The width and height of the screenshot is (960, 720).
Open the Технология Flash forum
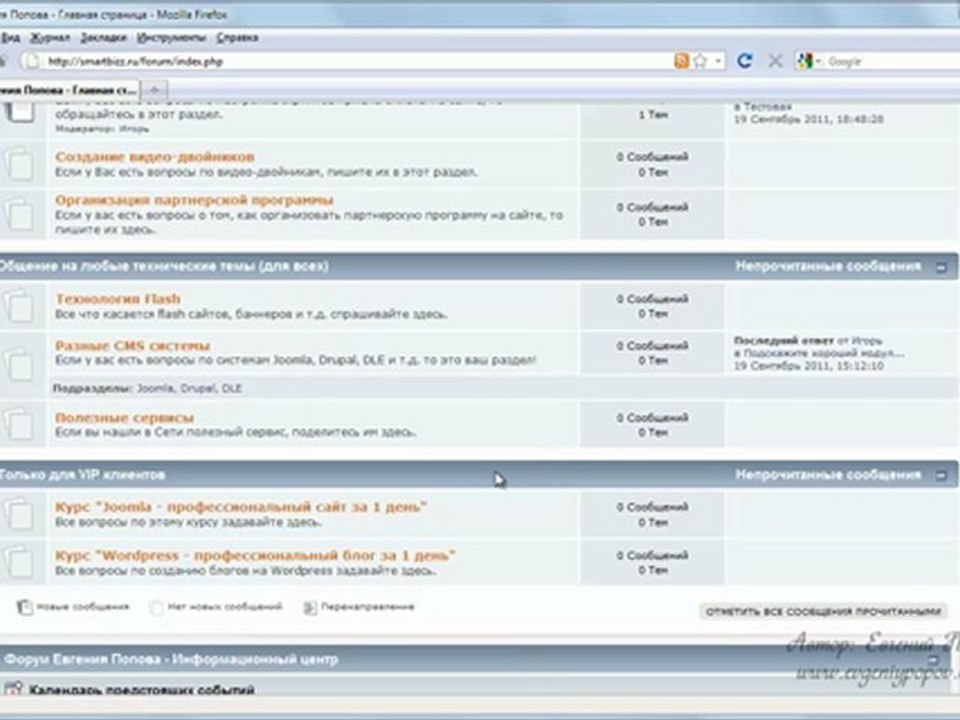tap(118, 299)
